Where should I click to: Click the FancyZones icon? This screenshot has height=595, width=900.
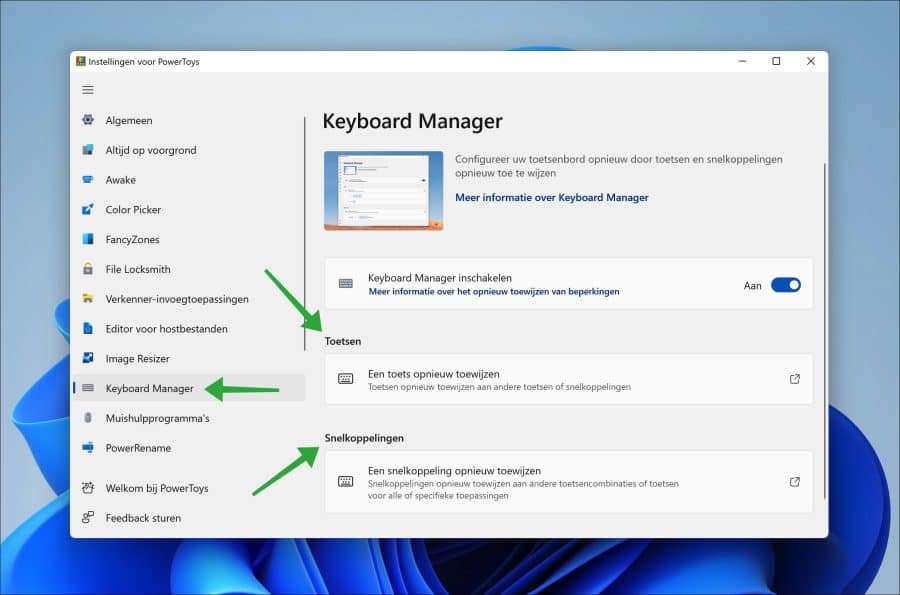[88, 239]
